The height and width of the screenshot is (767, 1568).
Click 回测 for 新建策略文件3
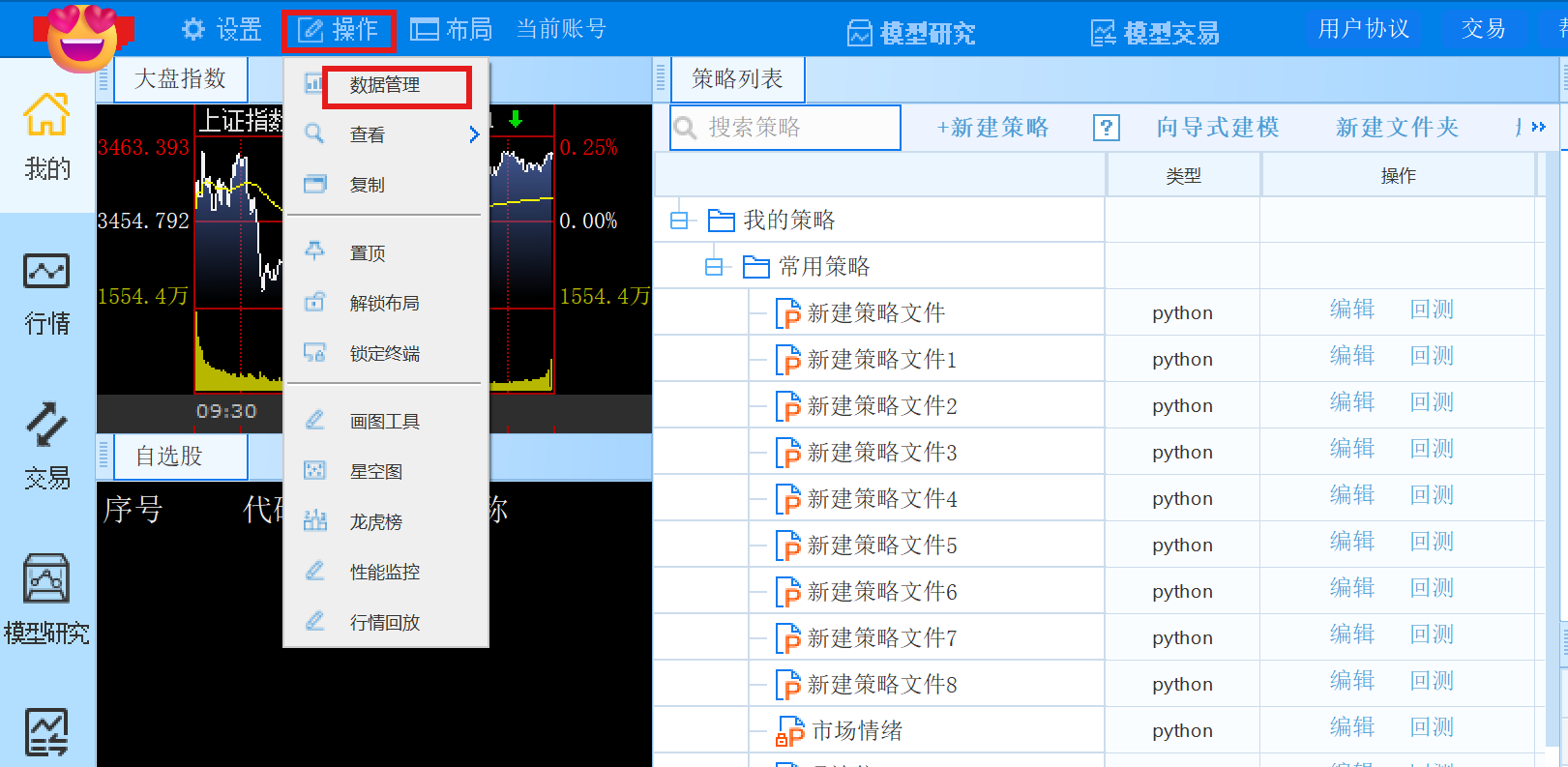[1432, 449]
